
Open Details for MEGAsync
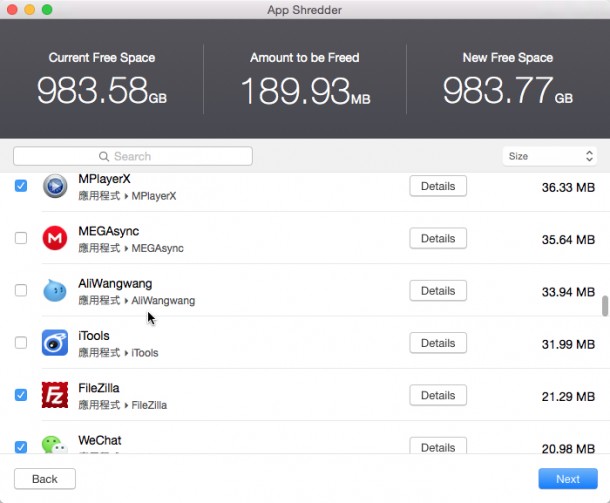[x=438, y=238]
